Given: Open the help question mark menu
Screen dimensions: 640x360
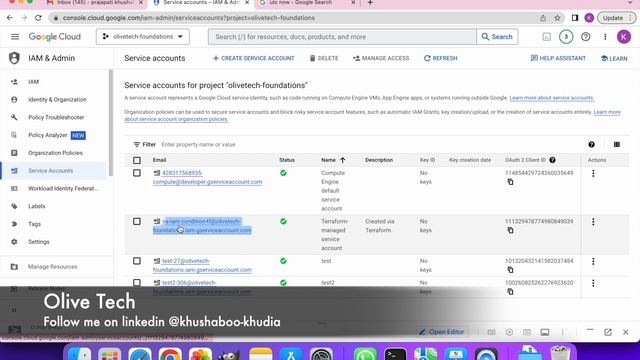Looking at the screenshot, I should (x=586, y=37).
